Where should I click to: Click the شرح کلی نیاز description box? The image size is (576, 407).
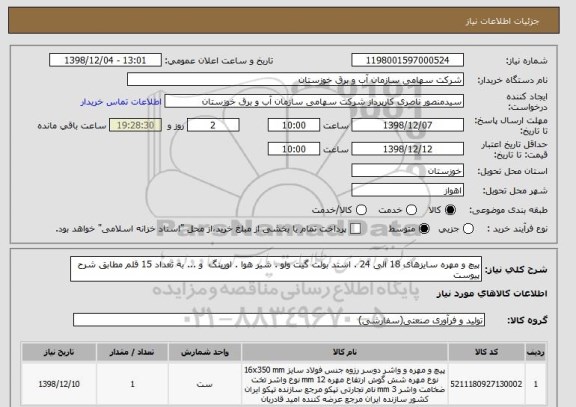(276, 269)
